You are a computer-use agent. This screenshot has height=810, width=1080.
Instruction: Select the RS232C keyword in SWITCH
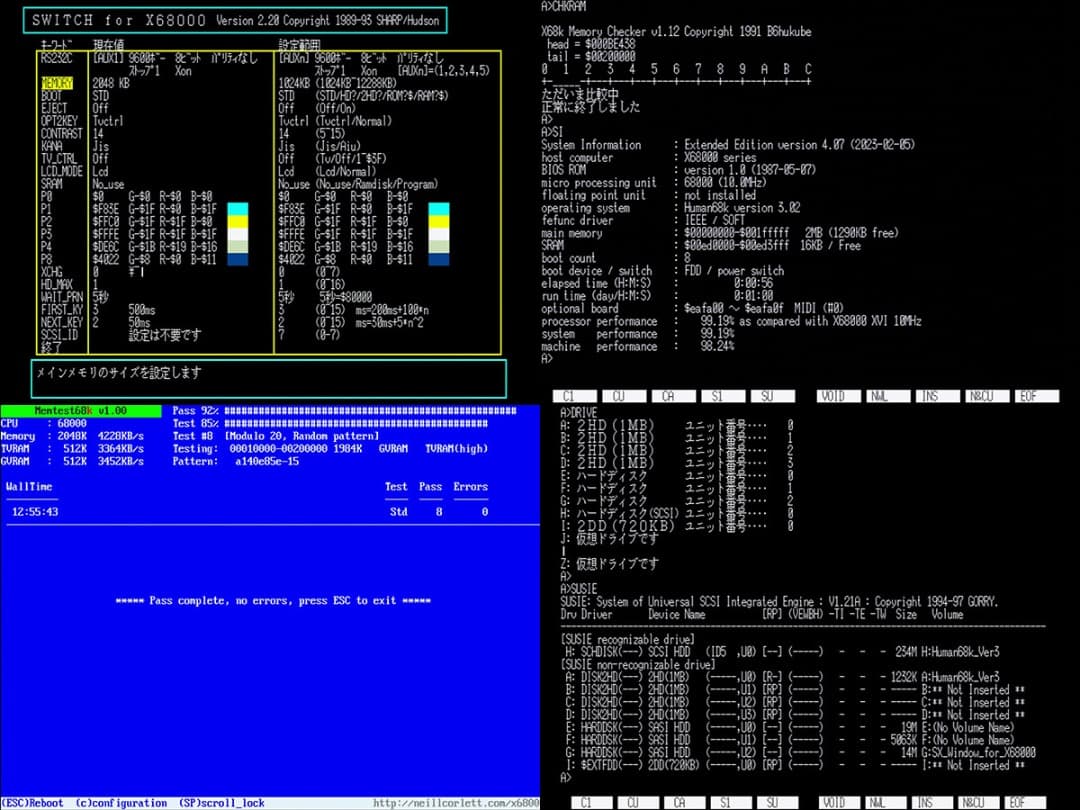[56, 58]
